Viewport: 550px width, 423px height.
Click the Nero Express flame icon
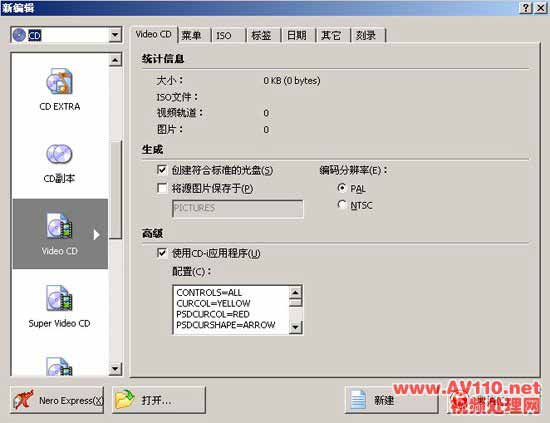click(23, 400)
